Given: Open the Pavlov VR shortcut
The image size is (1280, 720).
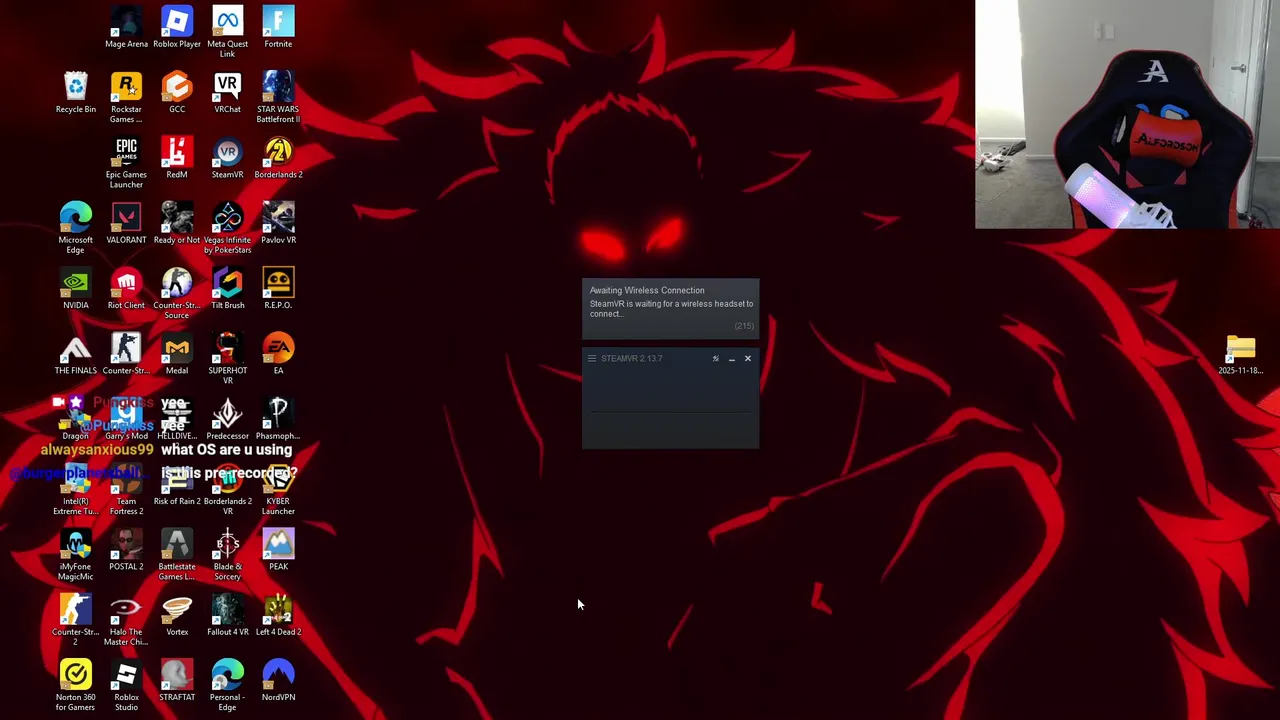Looking at the screenshot, I should (x=278, y=223).
